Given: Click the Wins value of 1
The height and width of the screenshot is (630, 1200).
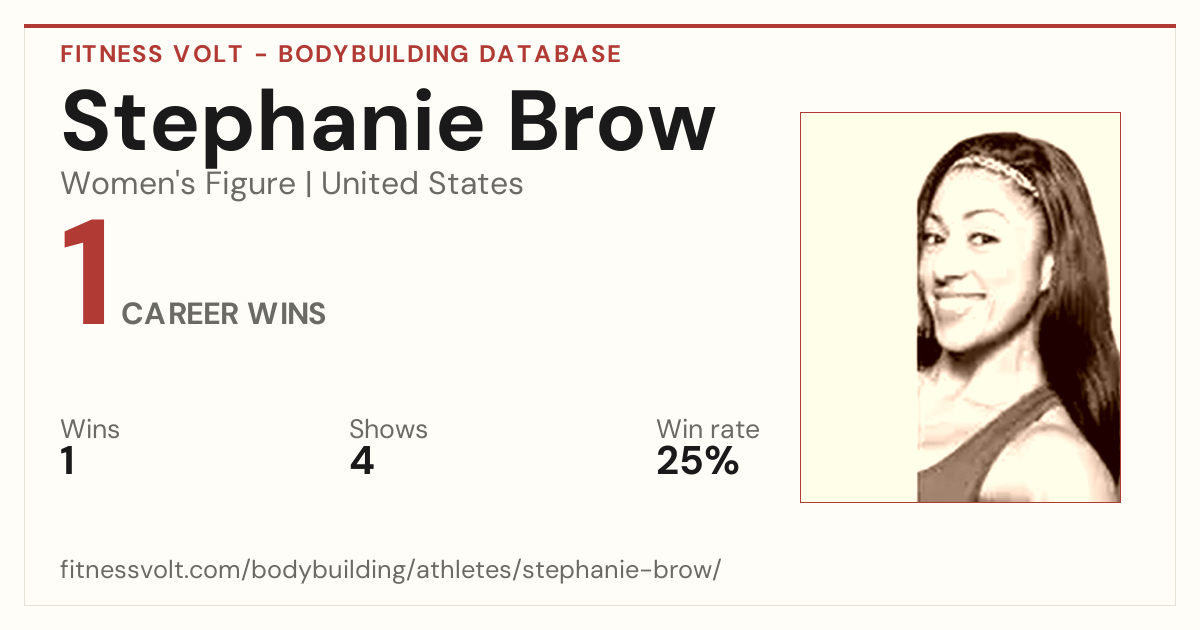Looking at the screenshot, I should [x=68, y=461].
